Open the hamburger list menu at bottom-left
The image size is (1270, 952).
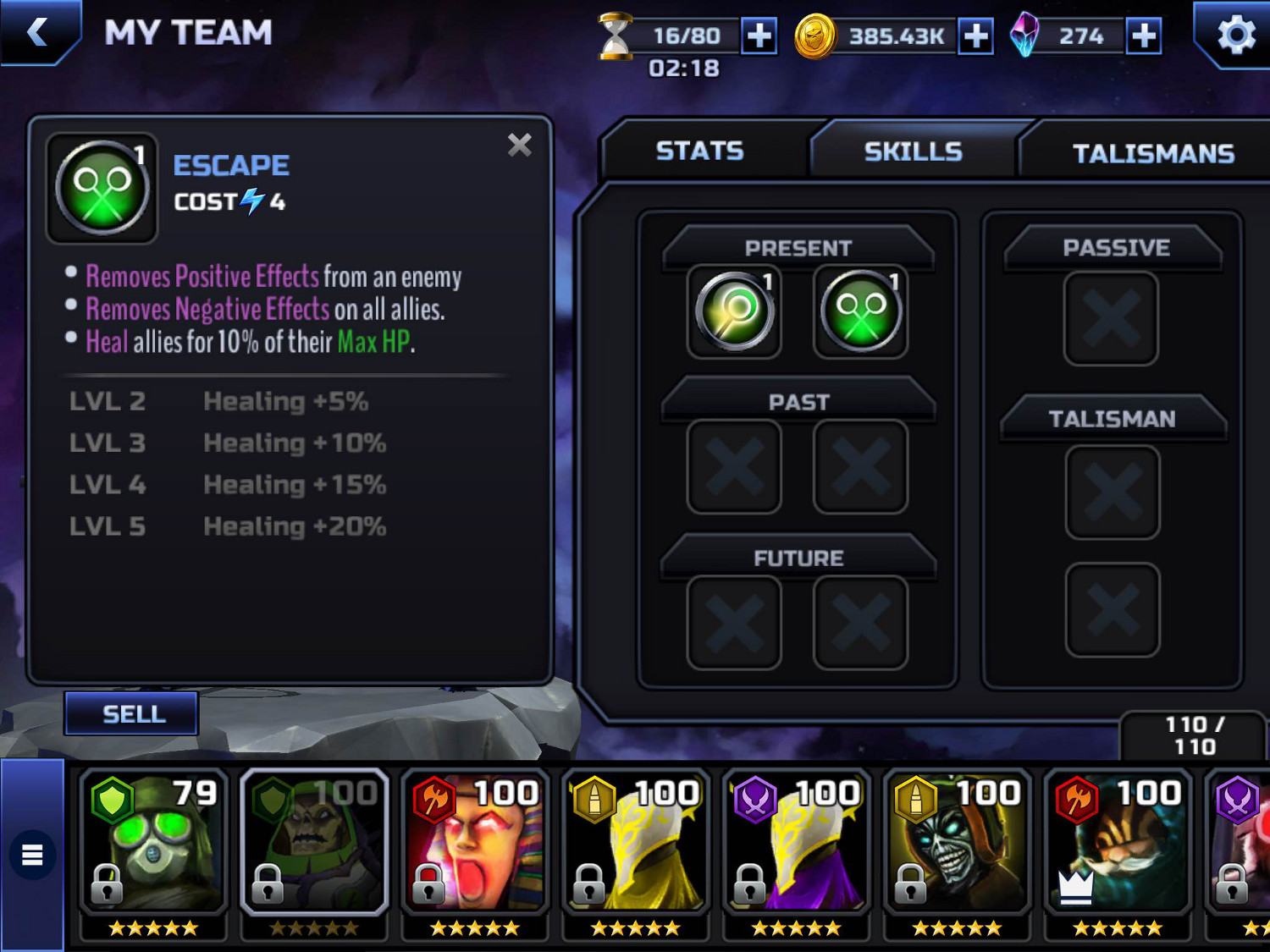point(32,855)
